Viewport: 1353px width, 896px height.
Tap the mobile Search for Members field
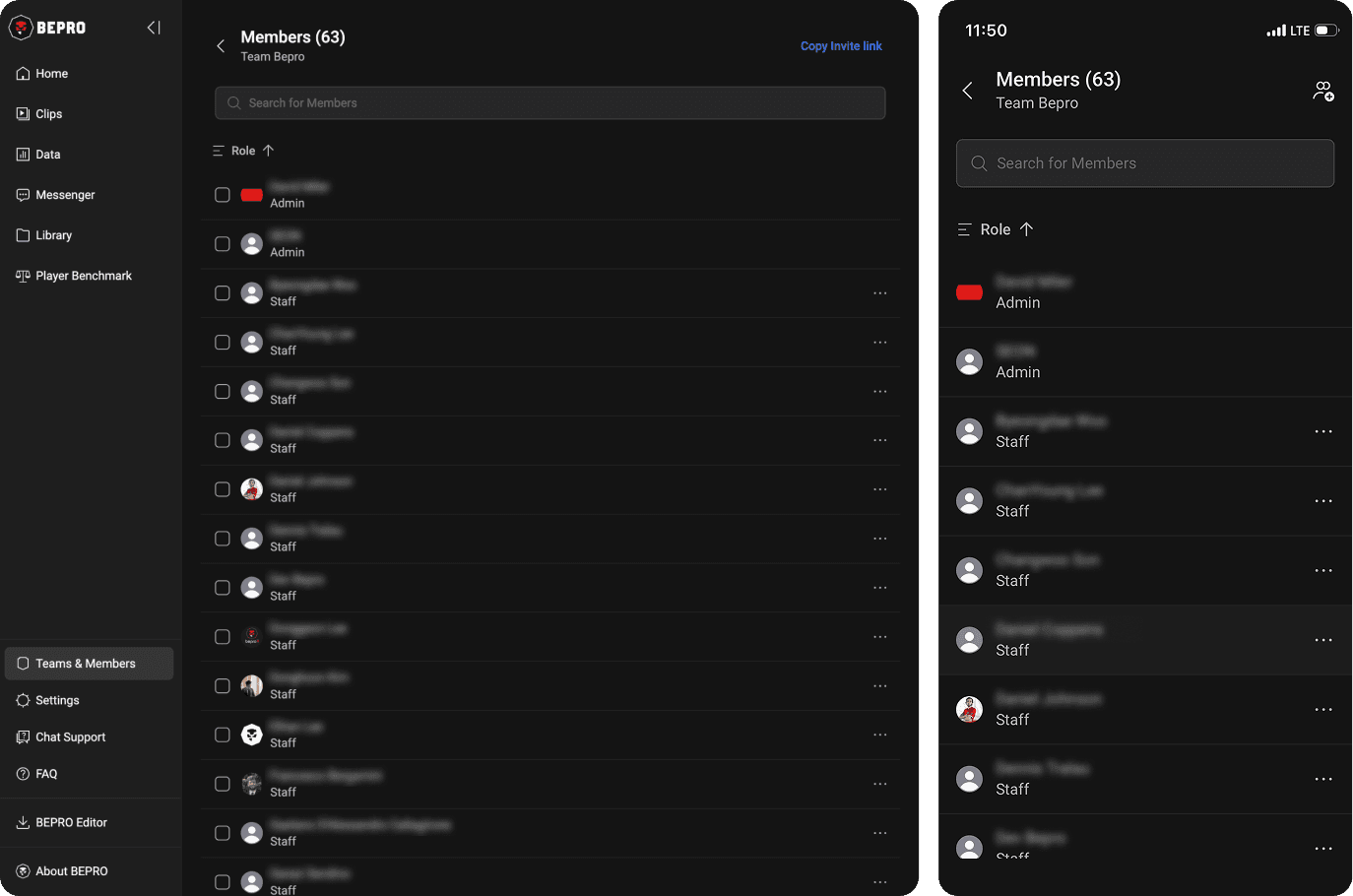[x=1145, y=163]
